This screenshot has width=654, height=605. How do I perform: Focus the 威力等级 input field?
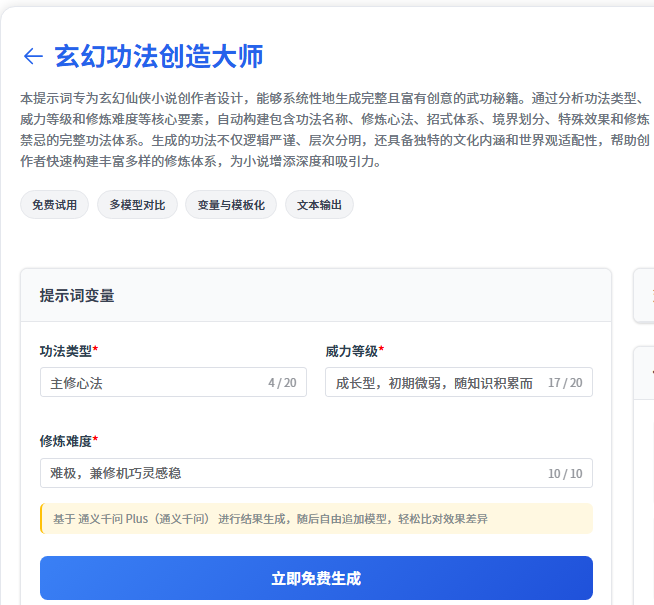click(x=435, y=382)
